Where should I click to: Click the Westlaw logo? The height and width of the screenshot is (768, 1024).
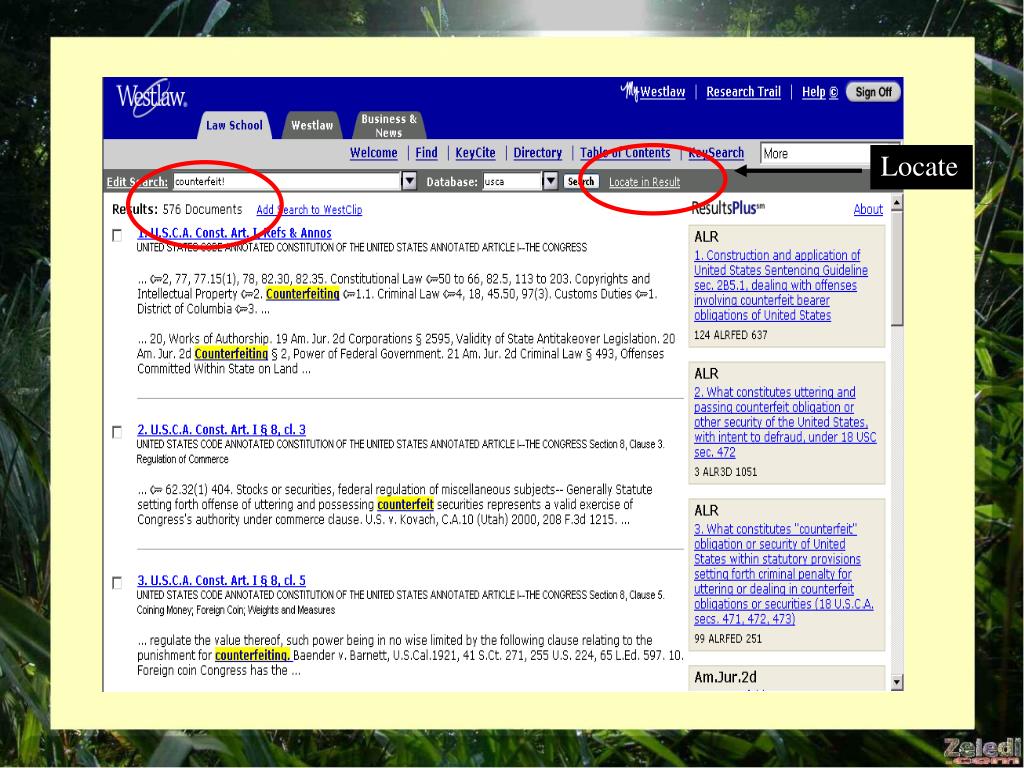pos(152,98)
